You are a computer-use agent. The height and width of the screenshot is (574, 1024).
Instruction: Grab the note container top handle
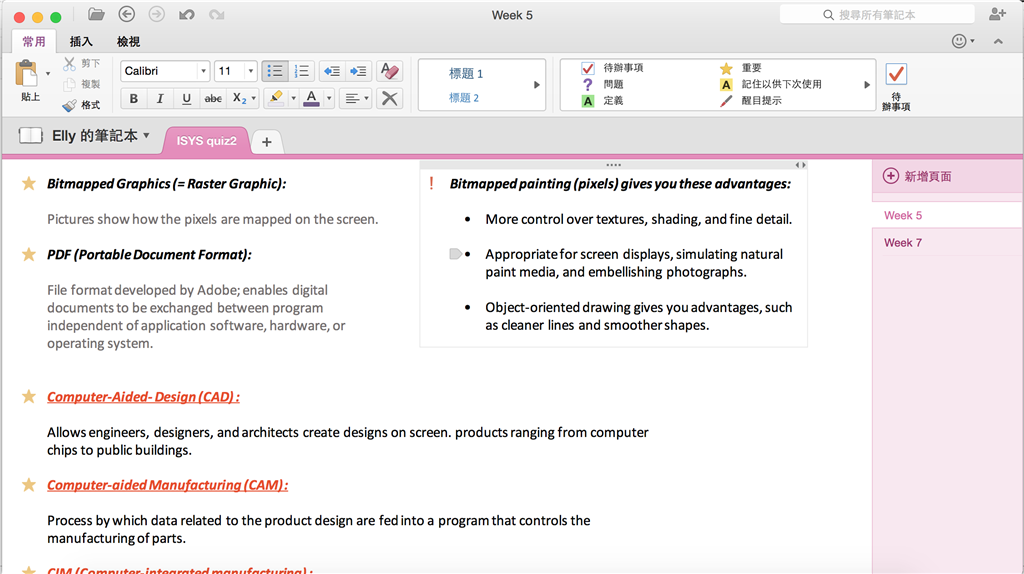[x=613, y=165]
